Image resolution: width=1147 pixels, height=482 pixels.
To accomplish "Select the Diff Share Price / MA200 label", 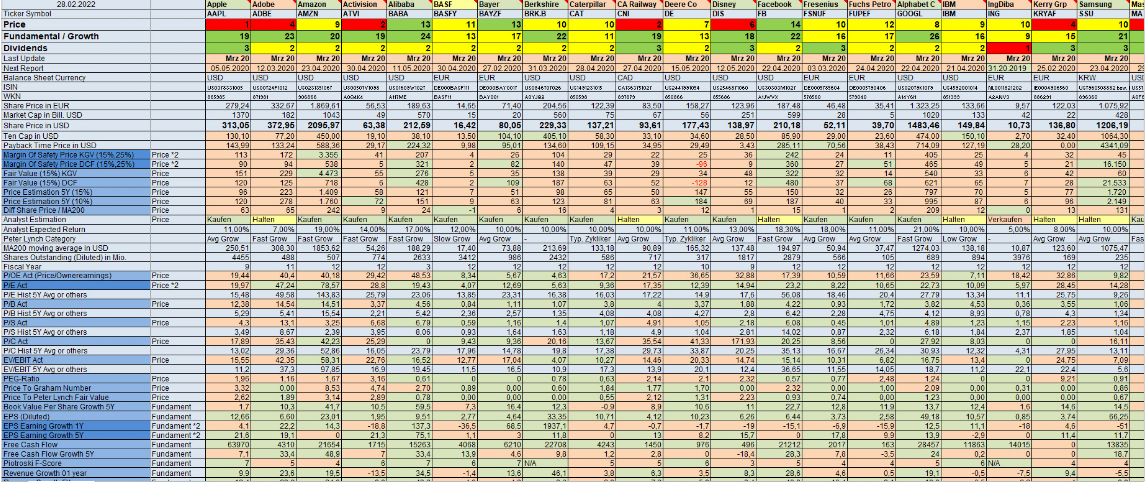I will point(75,211).
